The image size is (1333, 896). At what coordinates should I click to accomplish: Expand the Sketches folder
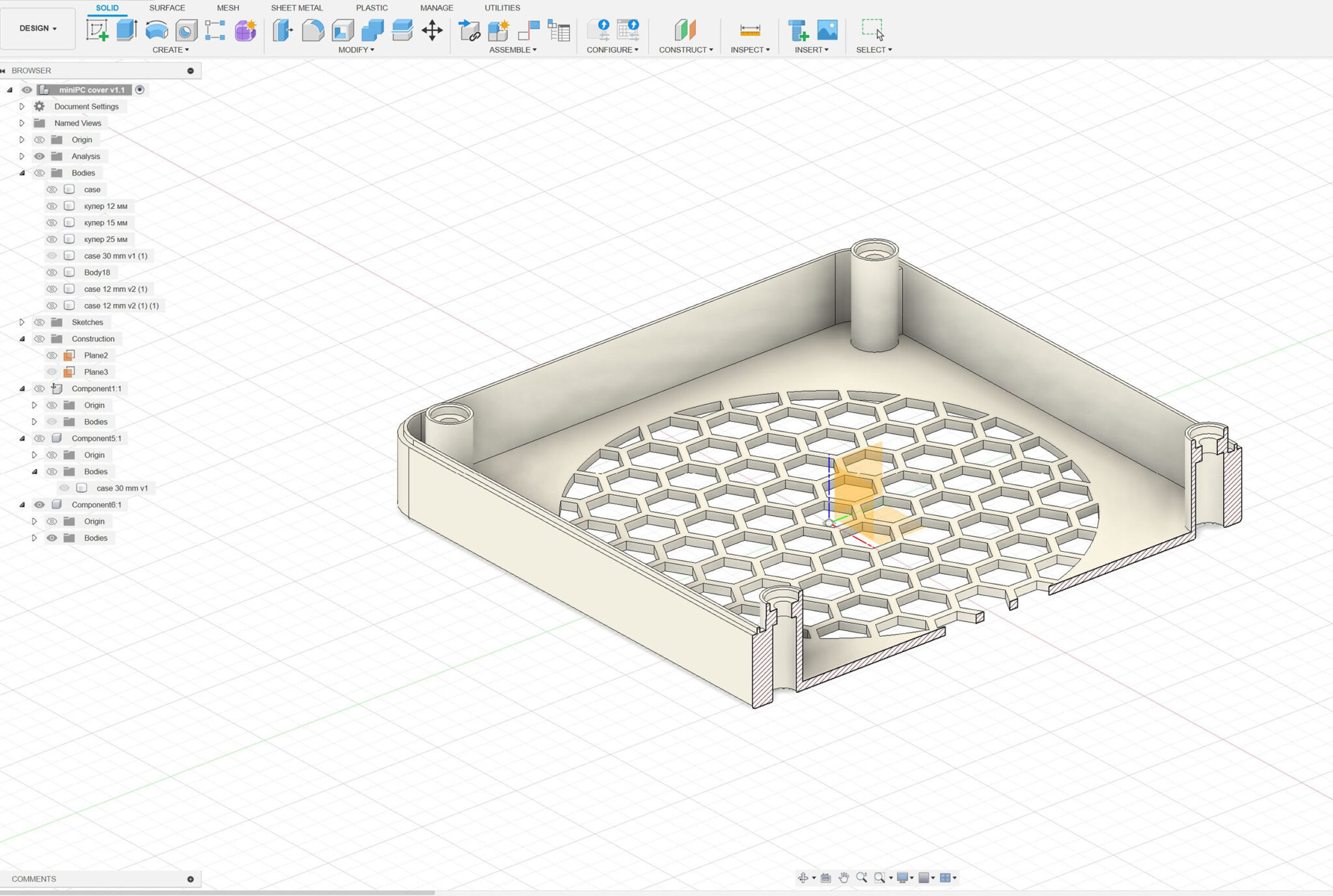(21, 322)
